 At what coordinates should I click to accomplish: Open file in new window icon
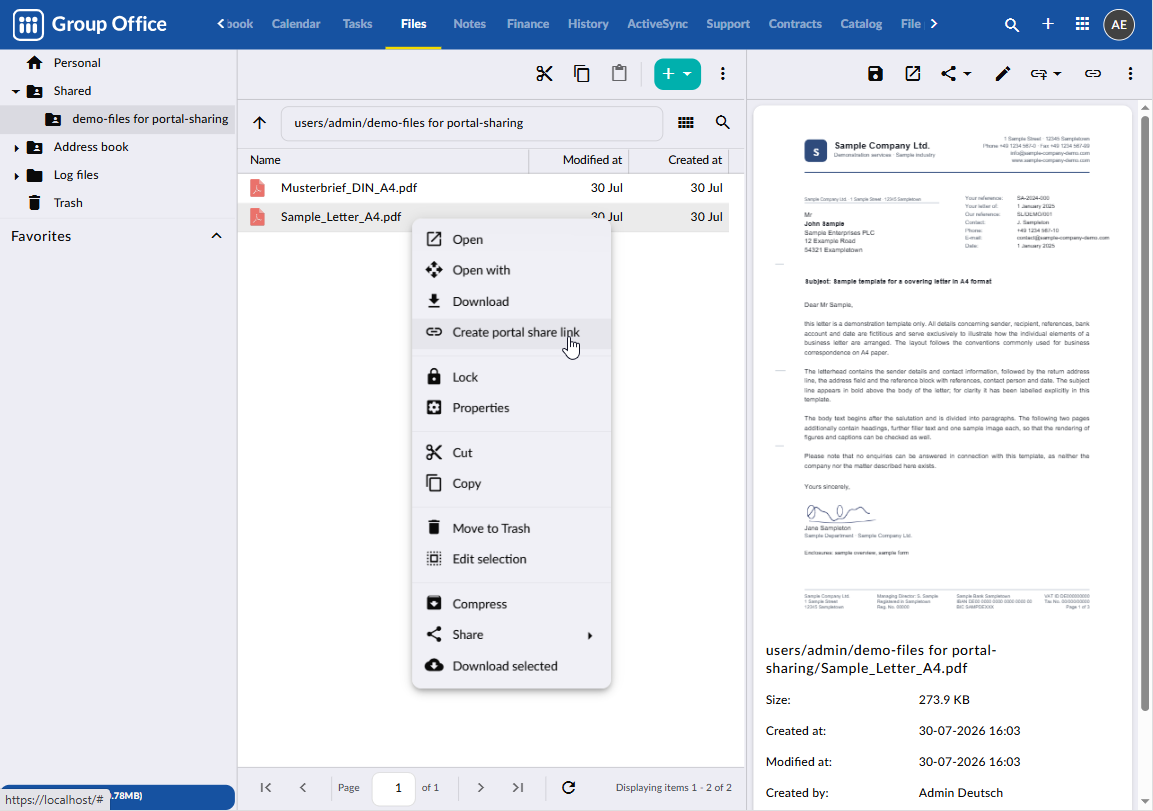coord(913,74)
